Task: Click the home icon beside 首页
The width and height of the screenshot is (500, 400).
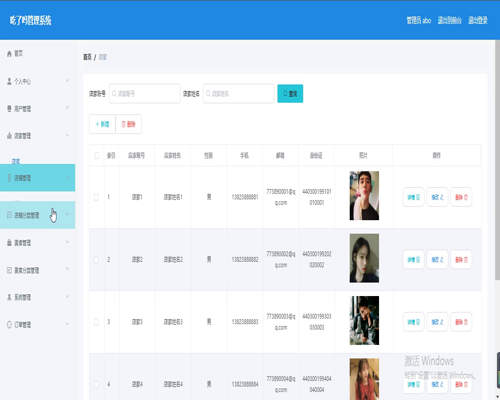Action: click(x=9, y=54)
